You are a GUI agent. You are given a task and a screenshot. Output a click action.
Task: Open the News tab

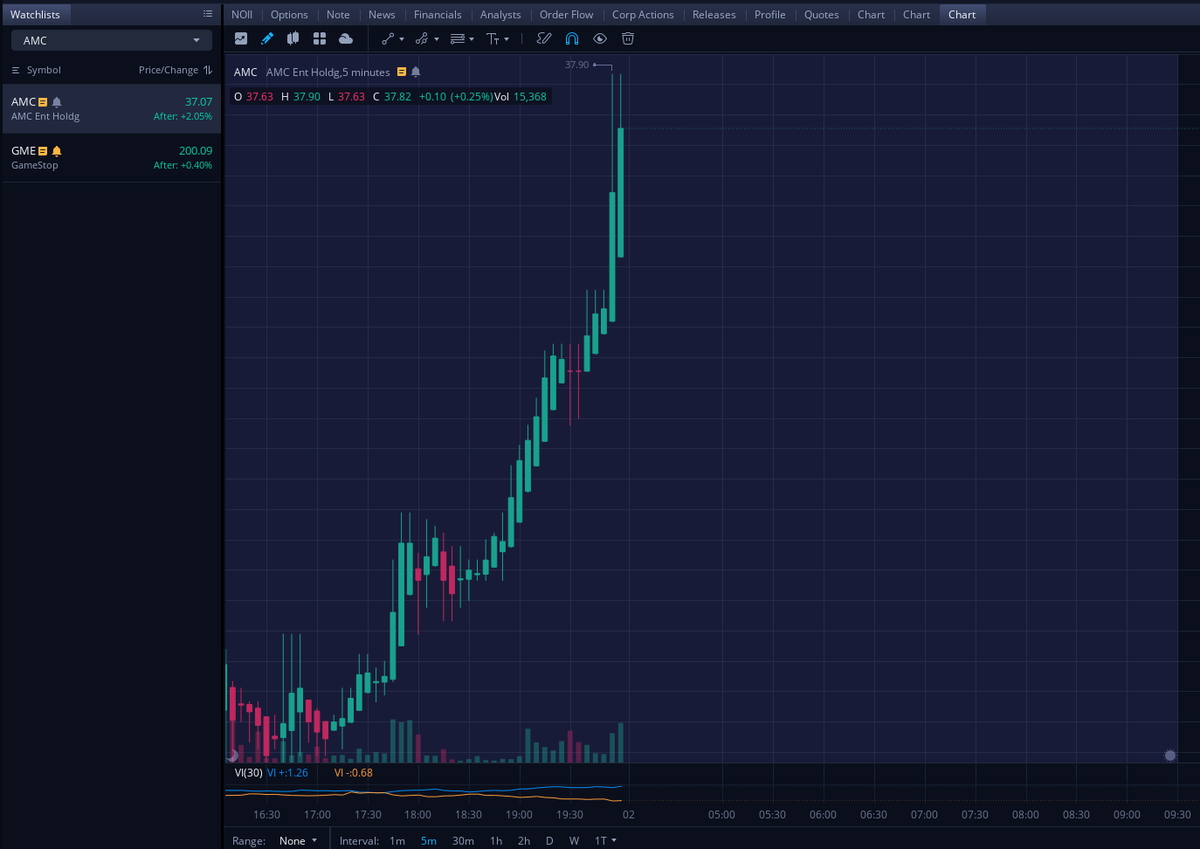(x=382, y=15)
